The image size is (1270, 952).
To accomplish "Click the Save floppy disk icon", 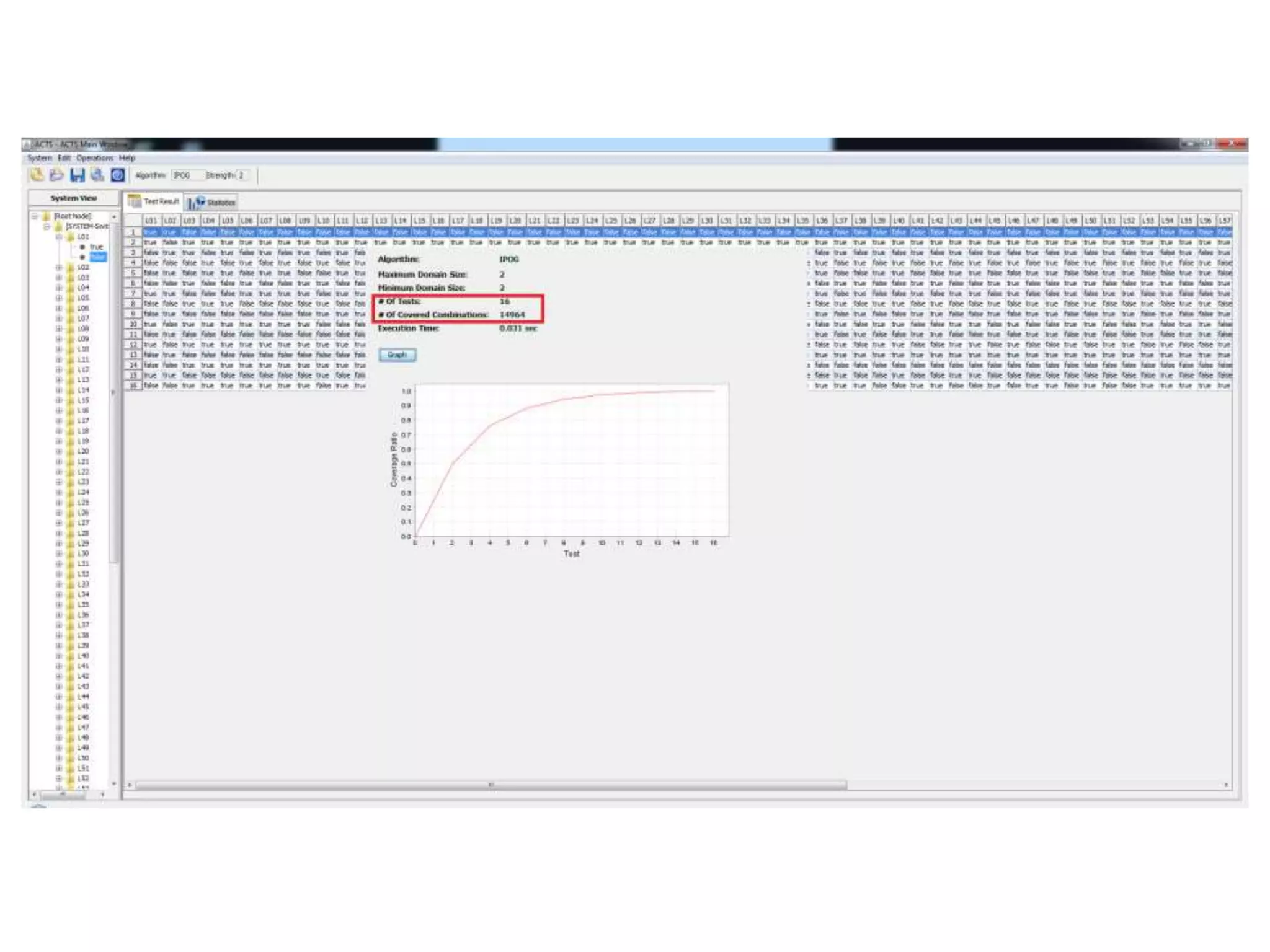I will click(x=77, y=175).
